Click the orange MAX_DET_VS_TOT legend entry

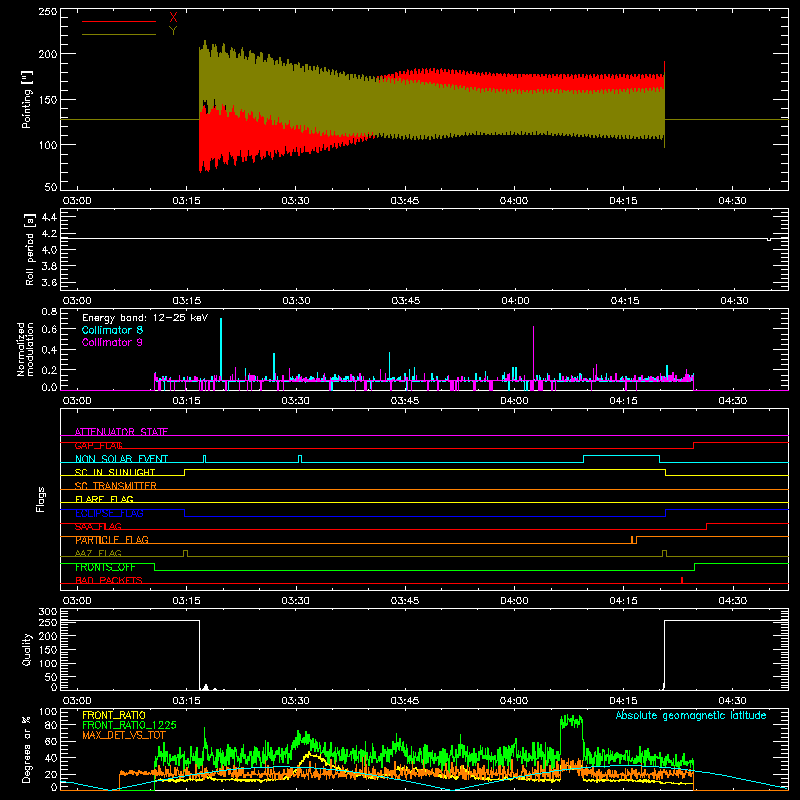coord(124,735)
